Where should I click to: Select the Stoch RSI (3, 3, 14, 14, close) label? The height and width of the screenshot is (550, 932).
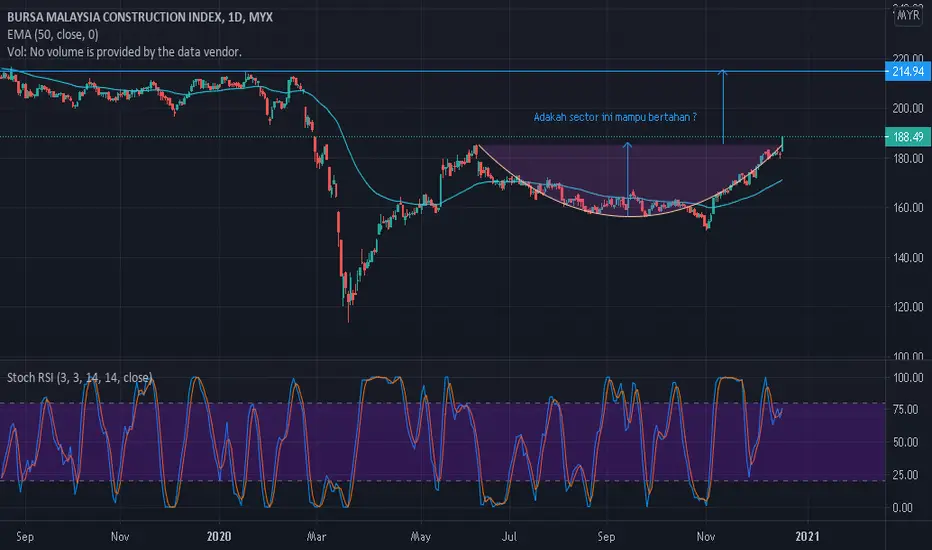[x=80, y=378]
